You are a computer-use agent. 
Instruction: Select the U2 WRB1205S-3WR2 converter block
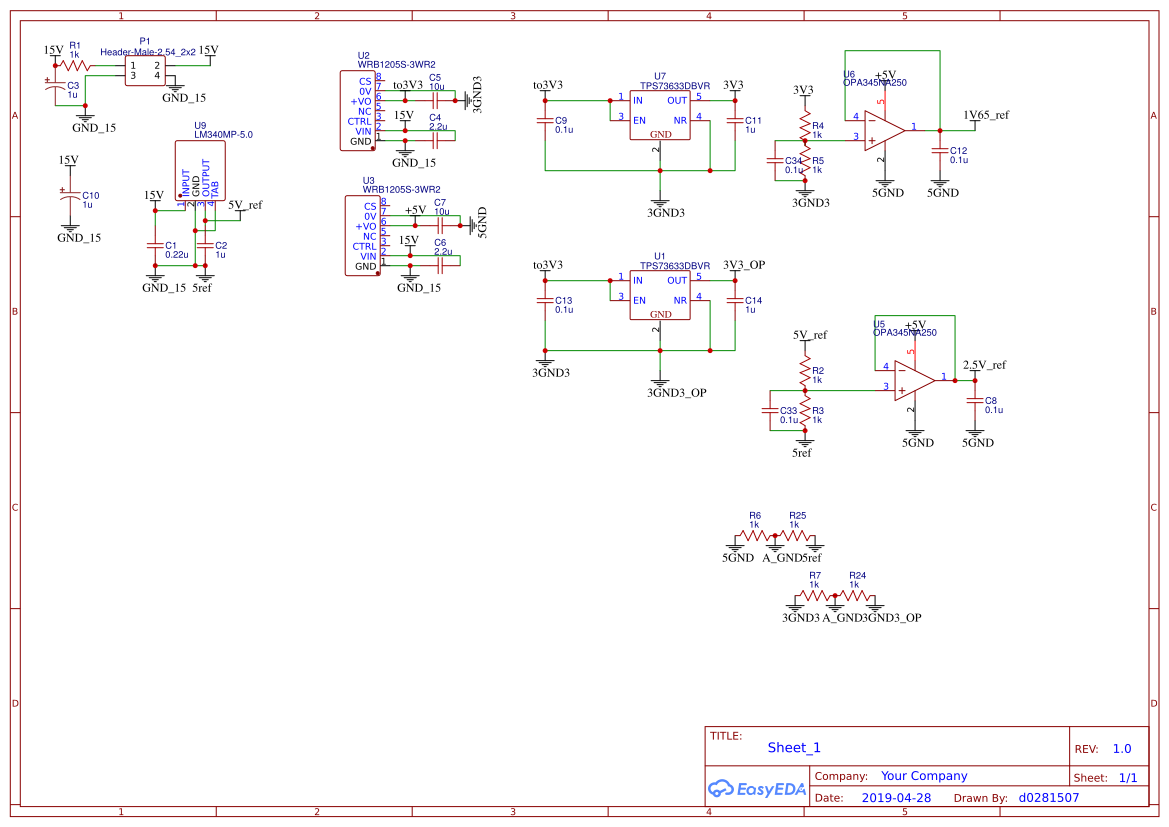coord(358,111)
